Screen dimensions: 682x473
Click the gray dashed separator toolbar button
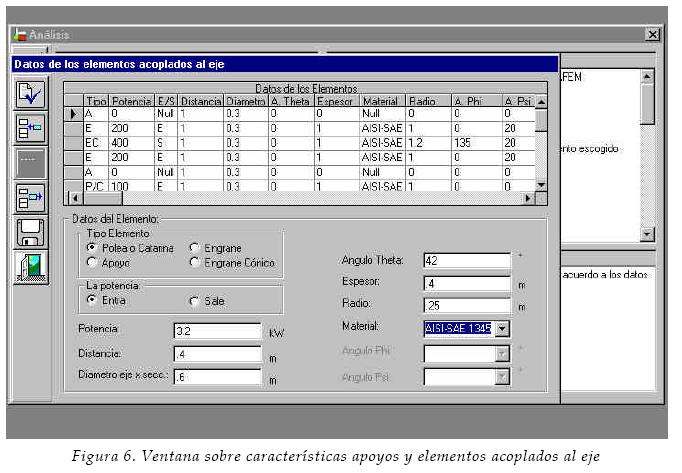30,162
